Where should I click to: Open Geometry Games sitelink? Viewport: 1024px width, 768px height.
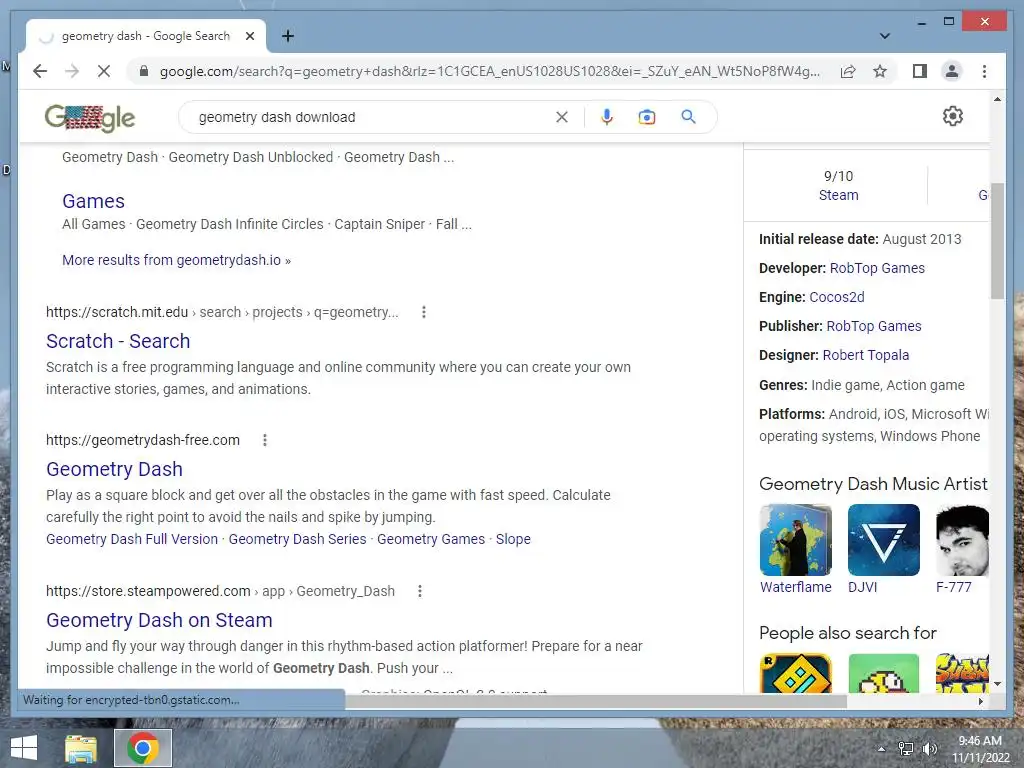point(431,539)
